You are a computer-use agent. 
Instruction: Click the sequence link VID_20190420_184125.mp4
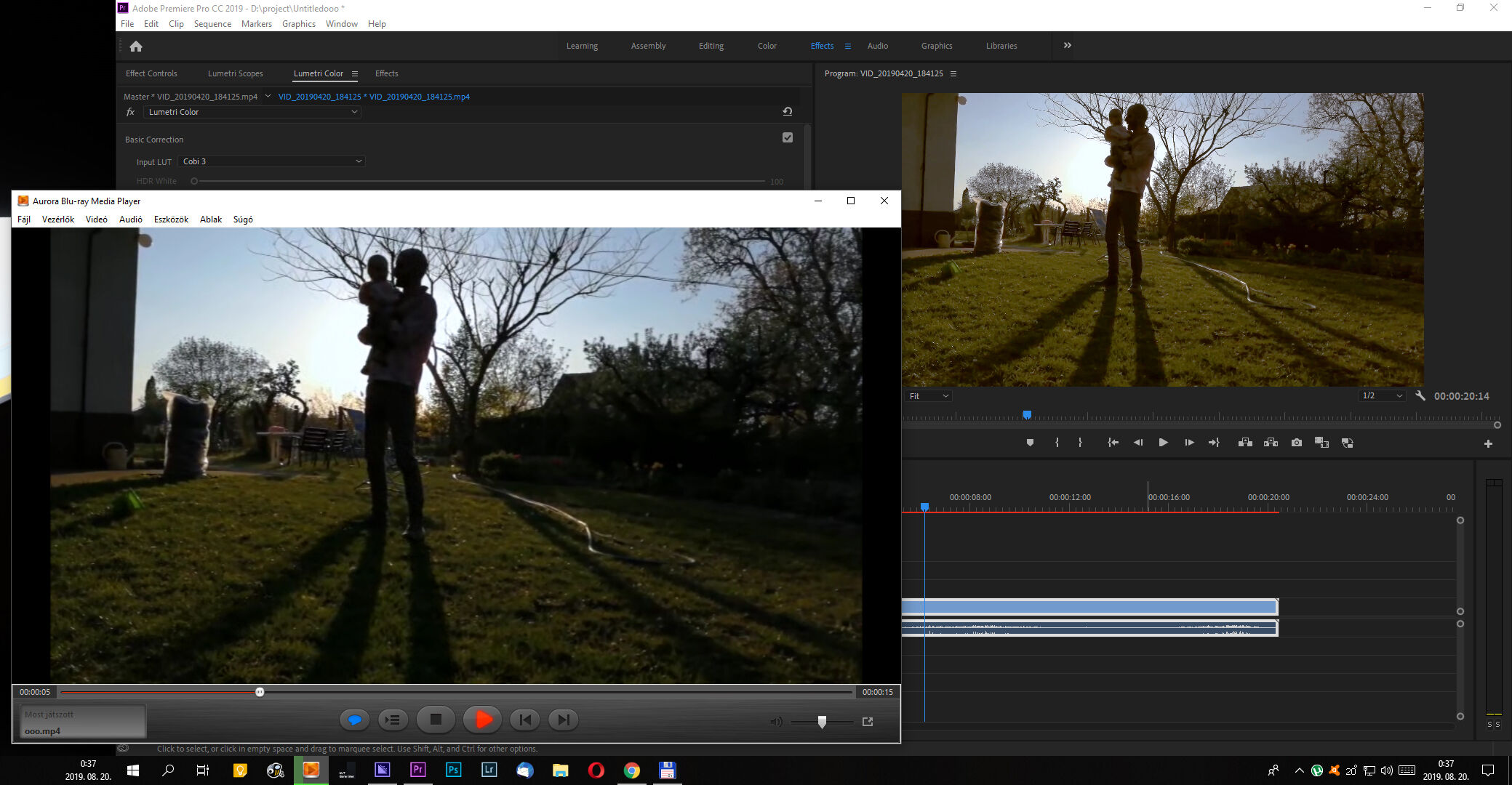(x=374, y=97)
